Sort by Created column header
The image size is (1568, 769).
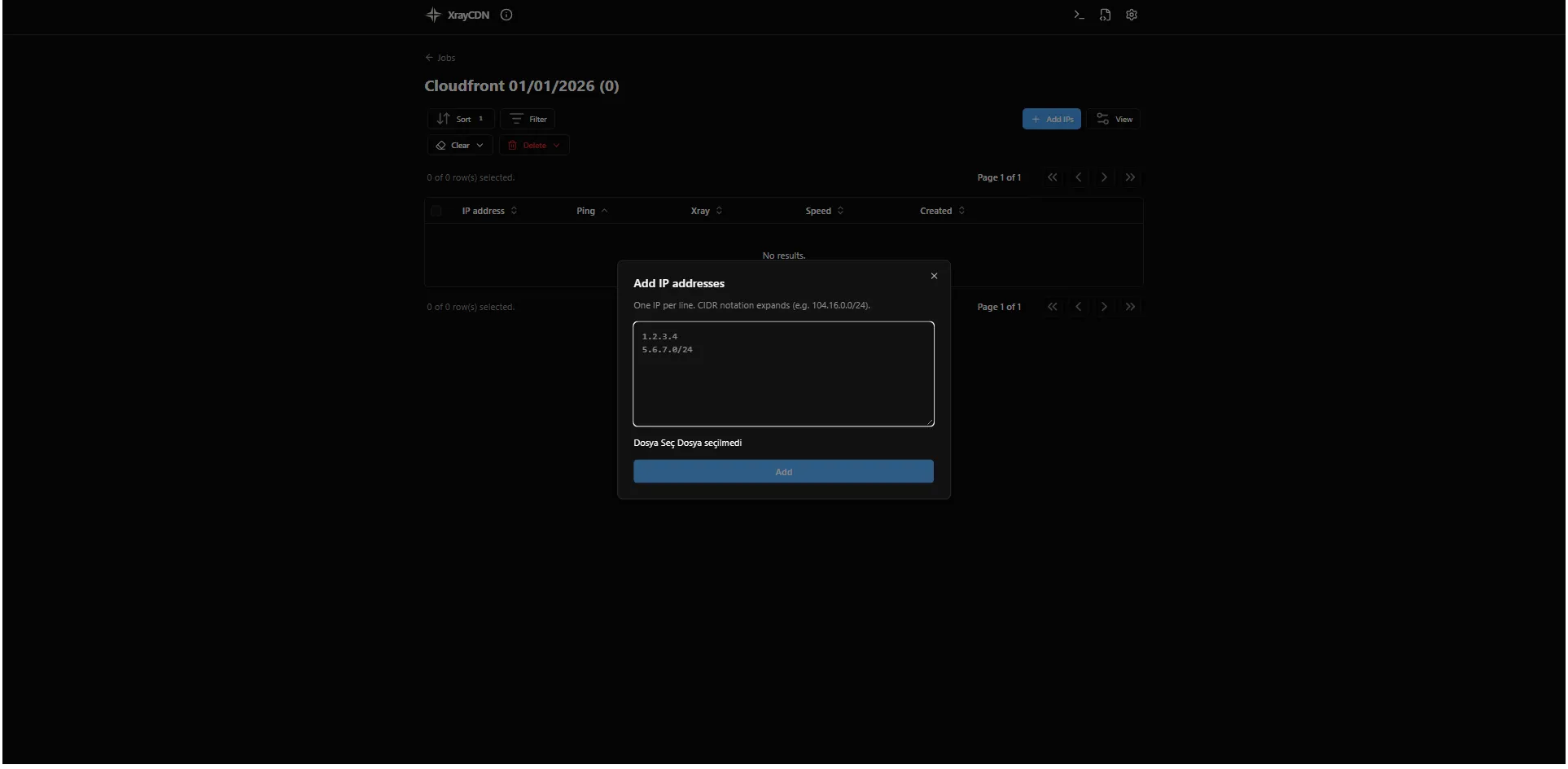coord(942,211)
